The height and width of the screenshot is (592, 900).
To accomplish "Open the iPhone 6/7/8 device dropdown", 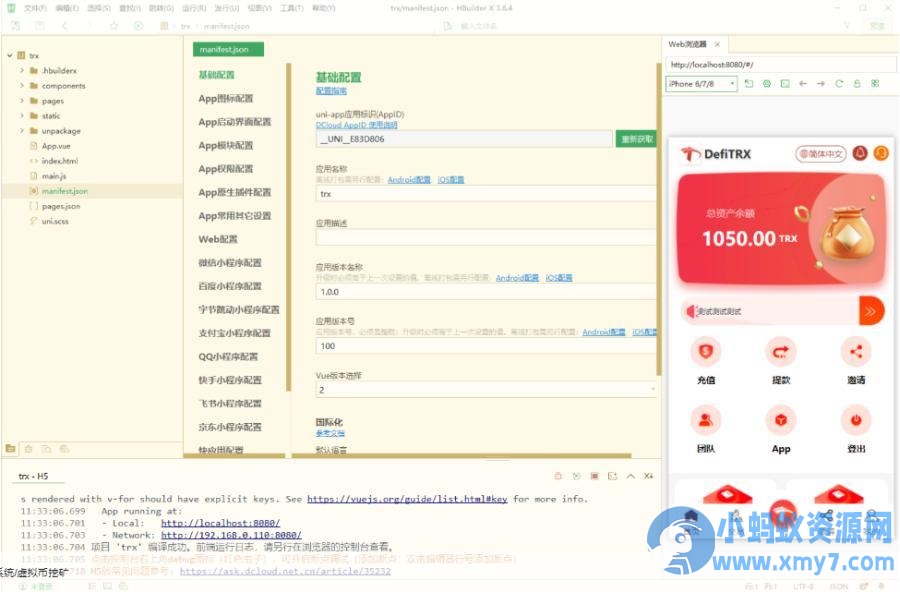I will pyautogui.click(x=701, y=84).
